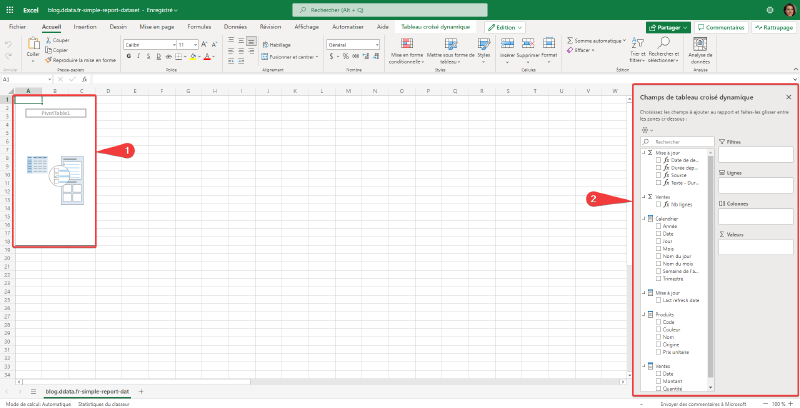Open Mise en forme conditionnelle
The image size is (800, 408).
(407, 51)
